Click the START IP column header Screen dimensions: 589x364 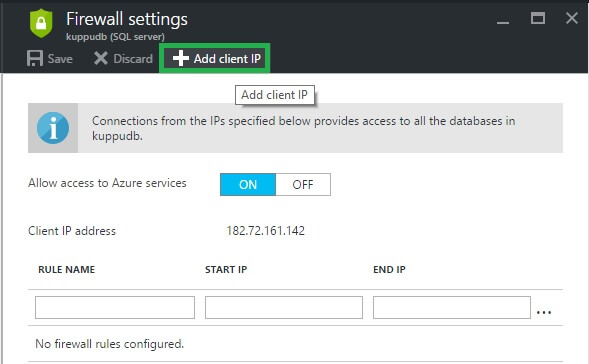[x=226, y=269]
